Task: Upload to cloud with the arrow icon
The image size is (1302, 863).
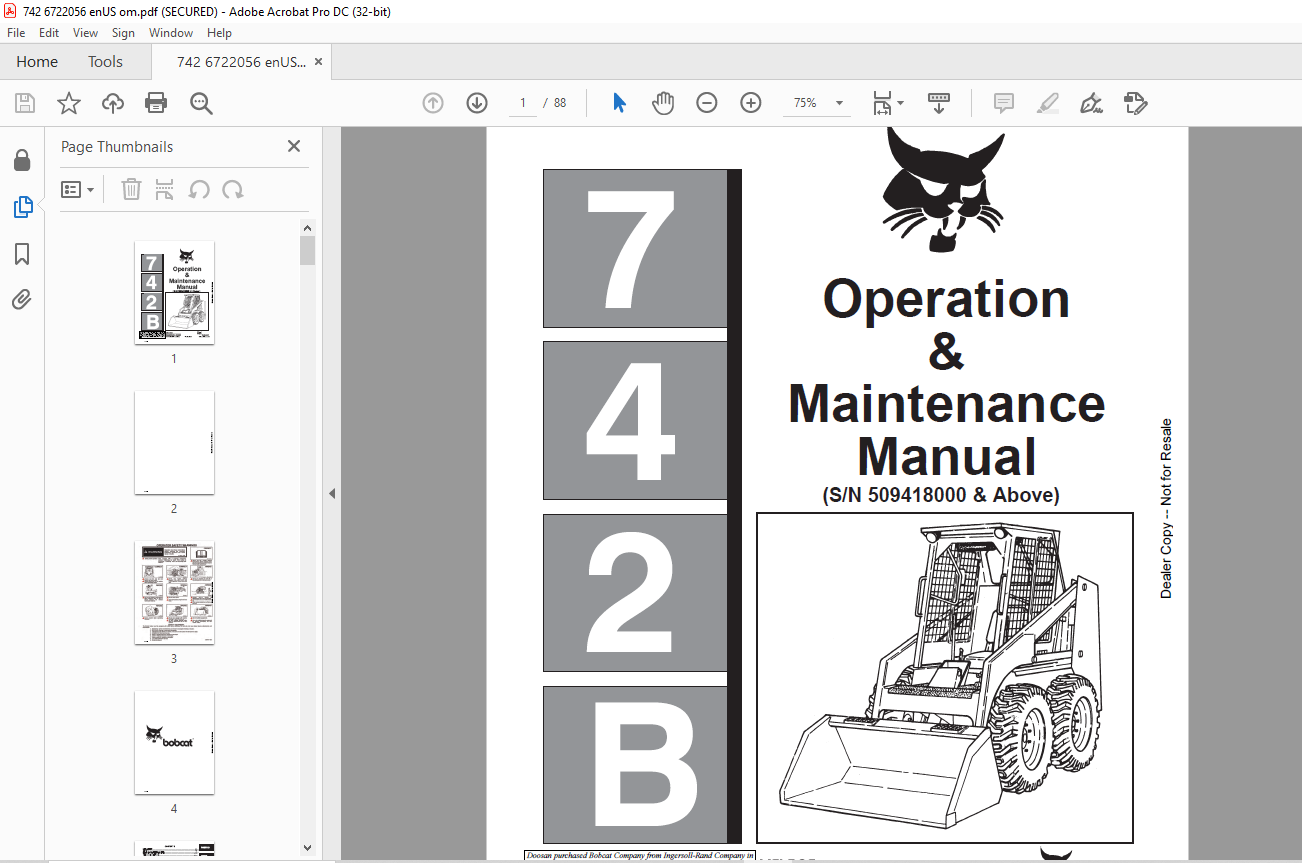Action: coord(113,103)
